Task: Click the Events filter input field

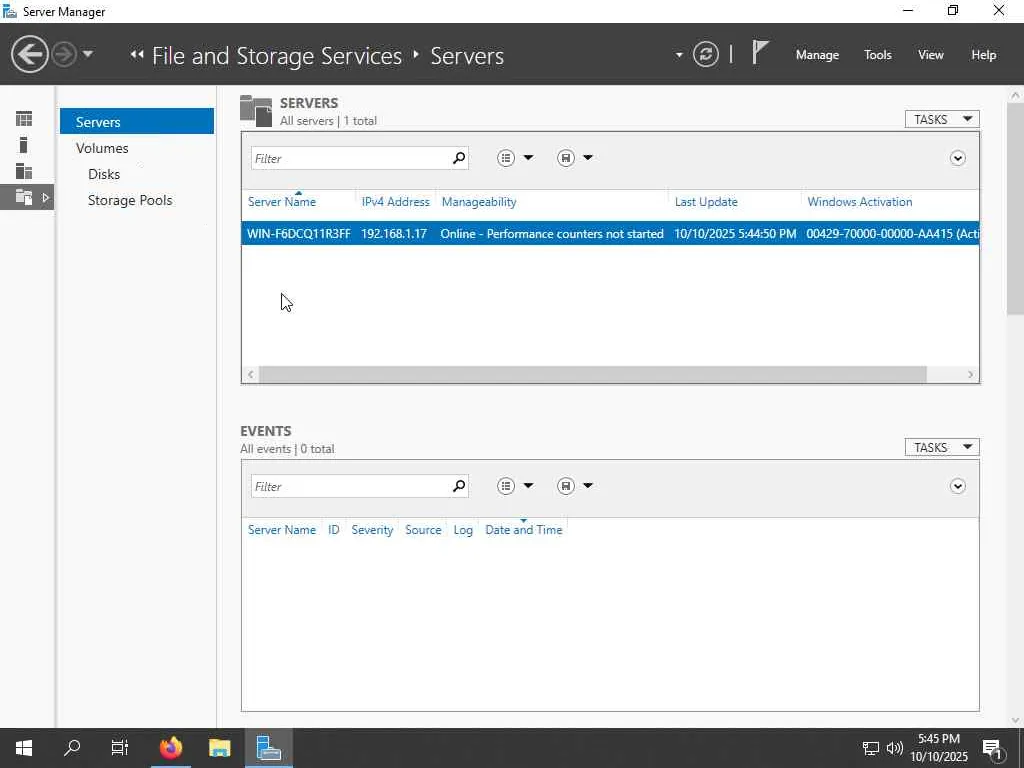Action: coord(351,486)
